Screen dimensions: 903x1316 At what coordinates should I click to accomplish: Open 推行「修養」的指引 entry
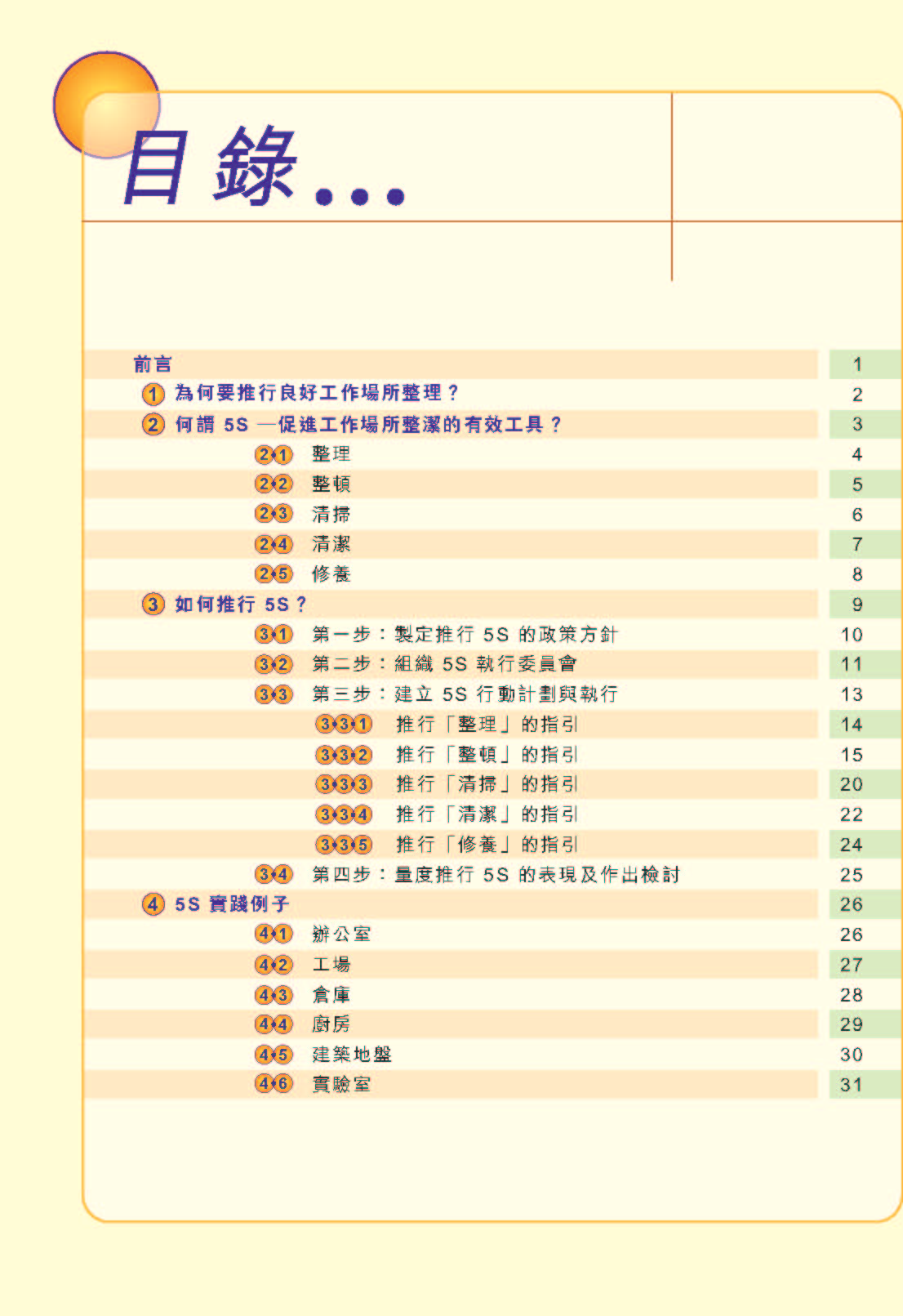click(x=487, y=845)
